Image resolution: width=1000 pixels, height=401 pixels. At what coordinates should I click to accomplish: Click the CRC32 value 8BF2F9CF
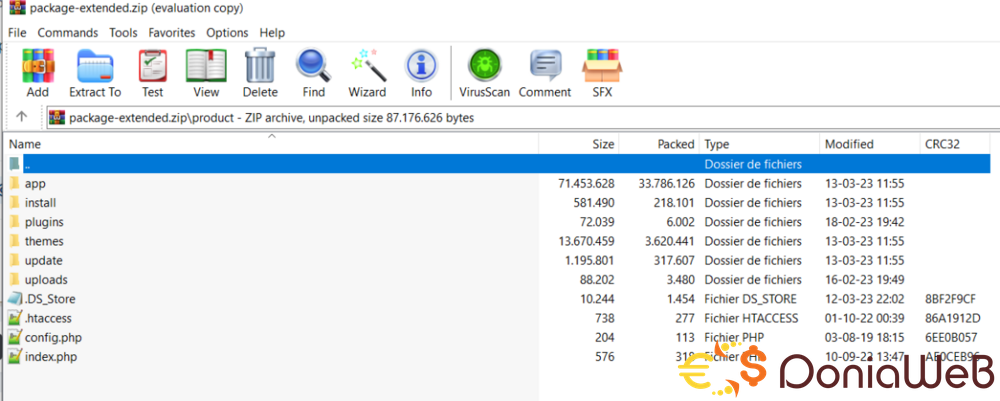point(952,298)
